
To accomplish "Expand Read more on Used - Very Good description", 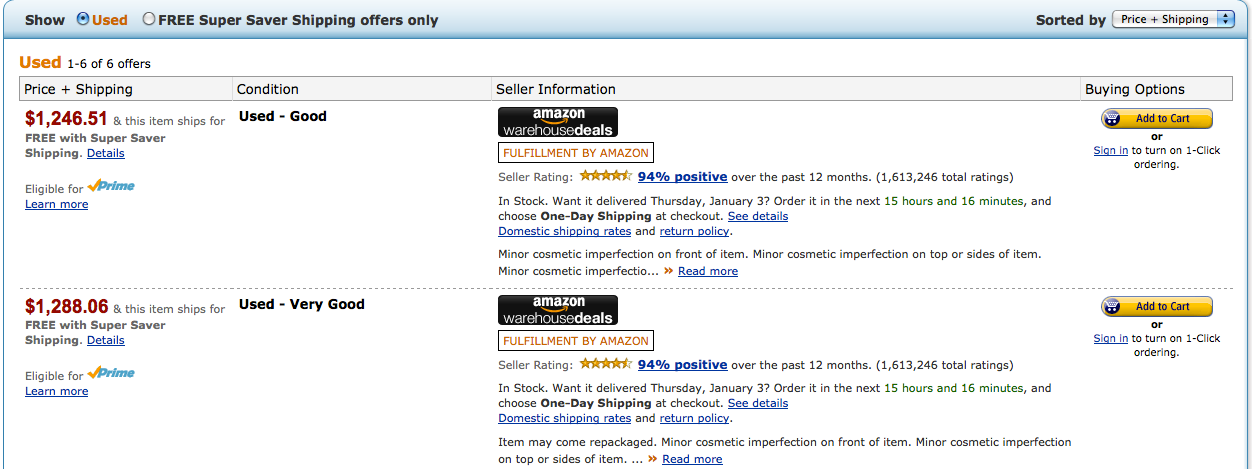I will [x=692, y=459].
